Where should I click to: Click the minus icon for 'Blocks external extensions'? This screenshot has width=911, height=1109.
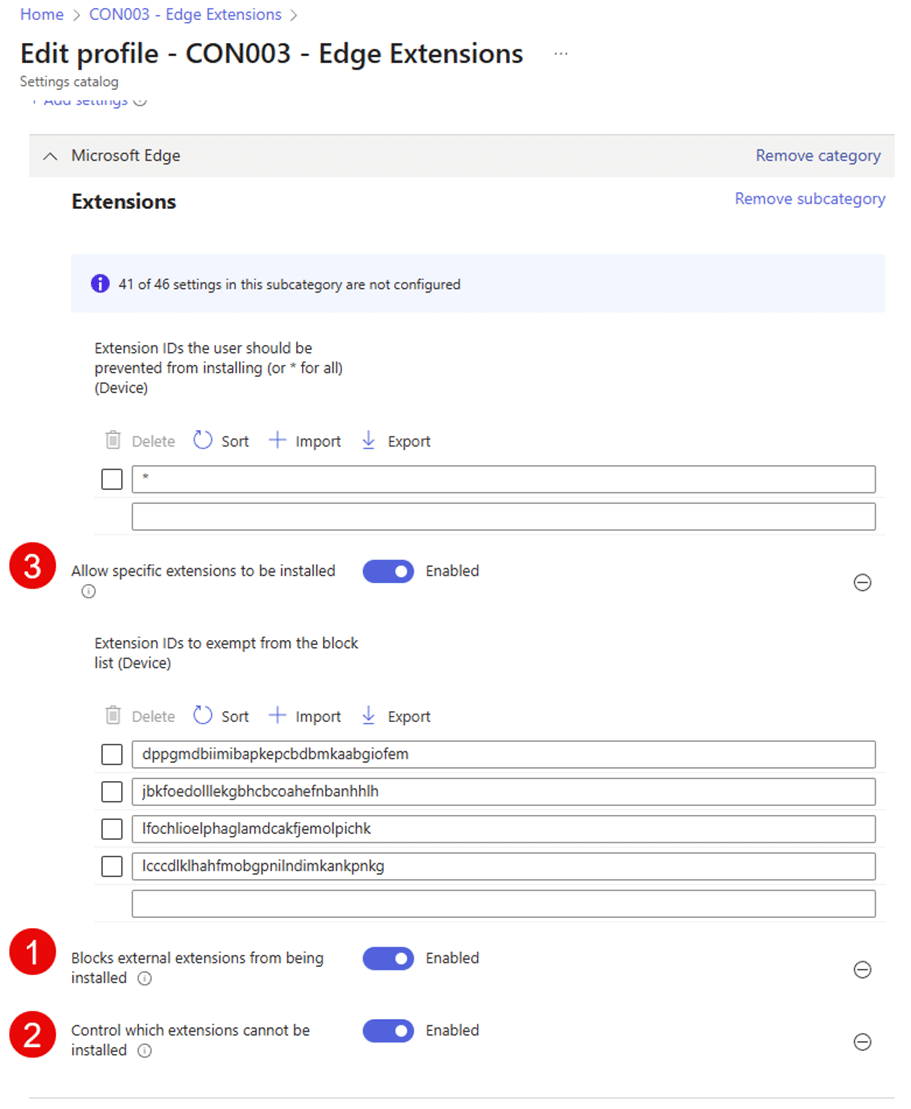click(x=862, y=969)
